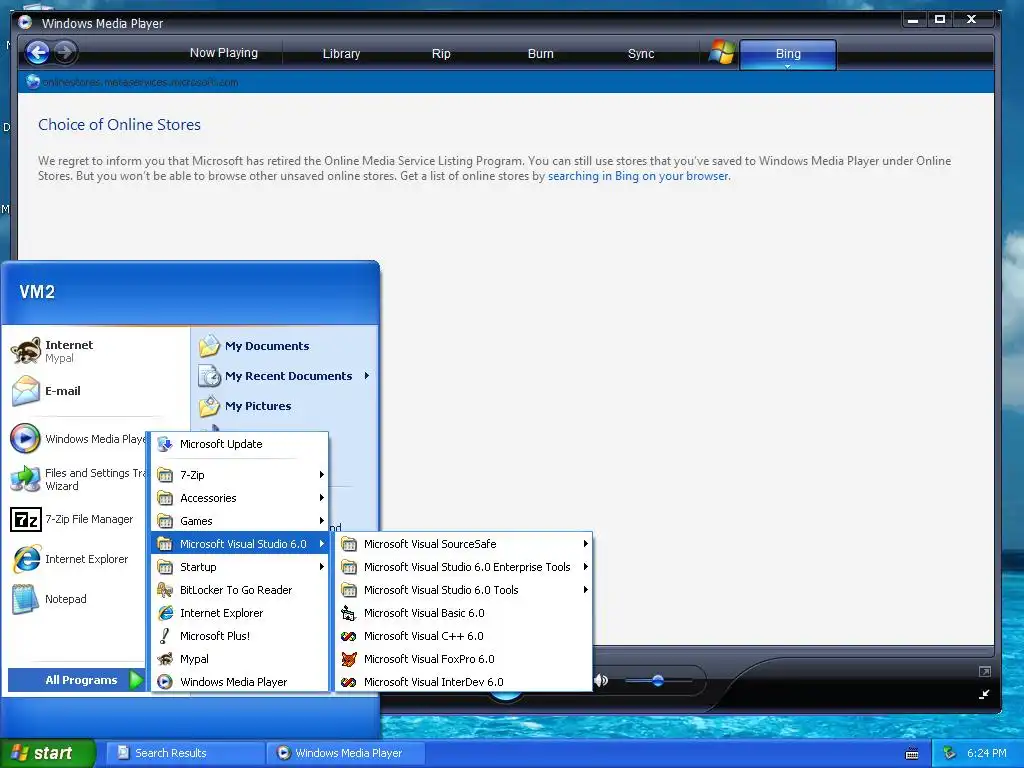Expand the 7-Zip program folder
1024x768 pixels.
(x=240, y=475)
